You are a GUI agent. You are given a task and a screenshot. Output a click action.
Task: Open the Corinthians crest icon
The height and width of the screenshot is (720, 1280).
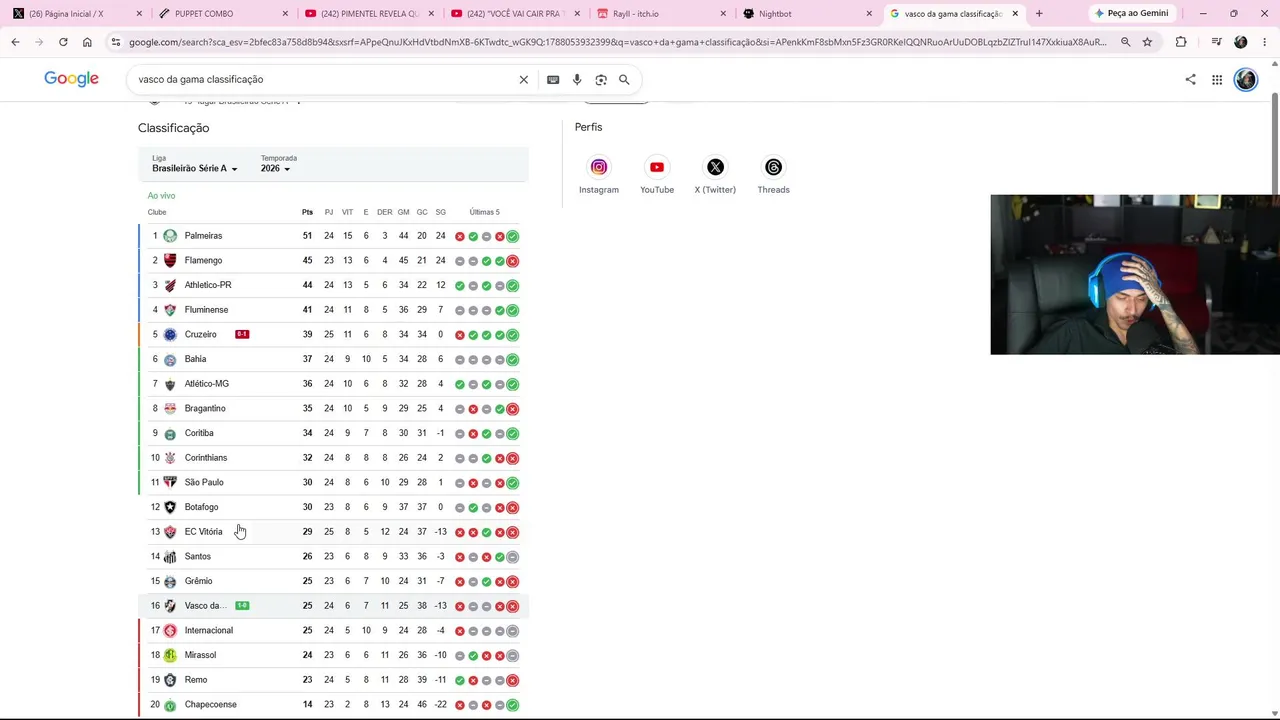coord(170,458)
